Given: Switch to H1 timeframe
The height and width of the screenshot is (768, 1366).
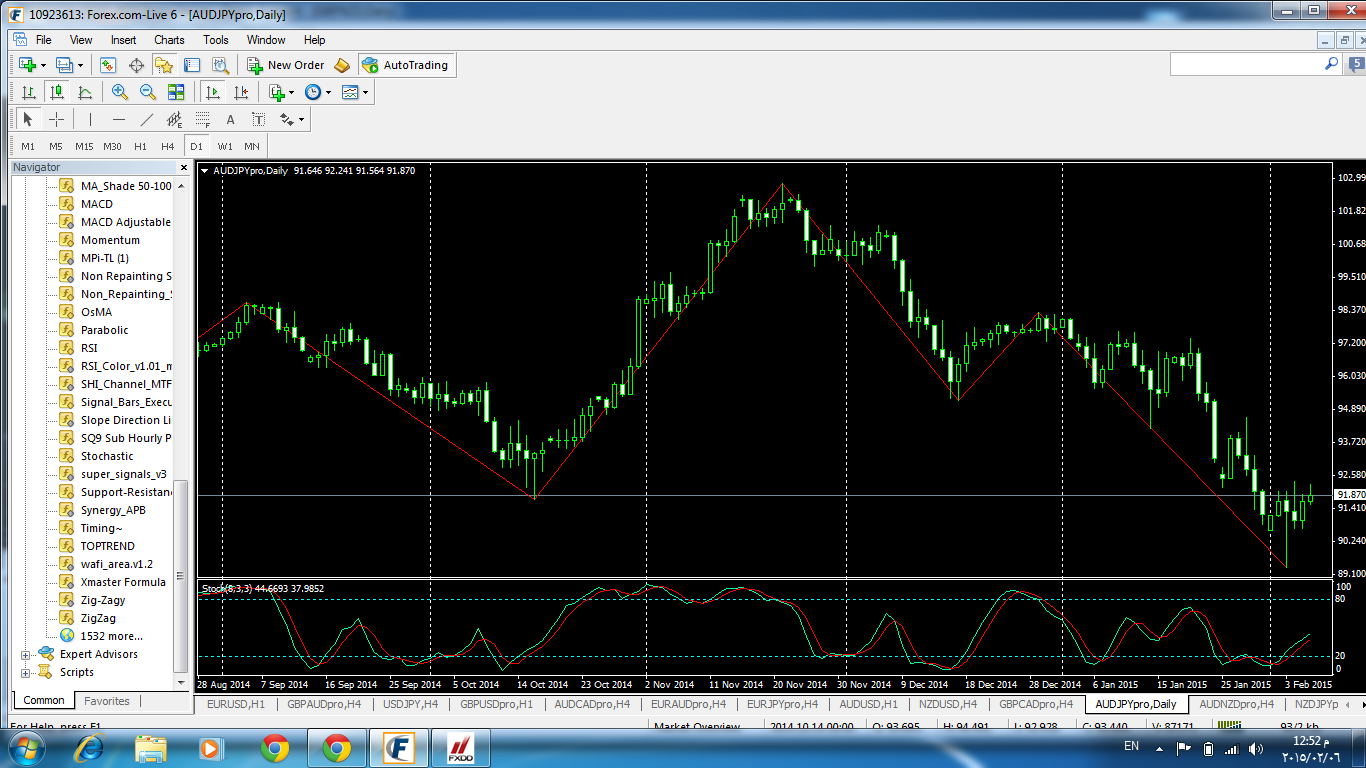Looking at the screenshot, I should [x=140, y=146].
